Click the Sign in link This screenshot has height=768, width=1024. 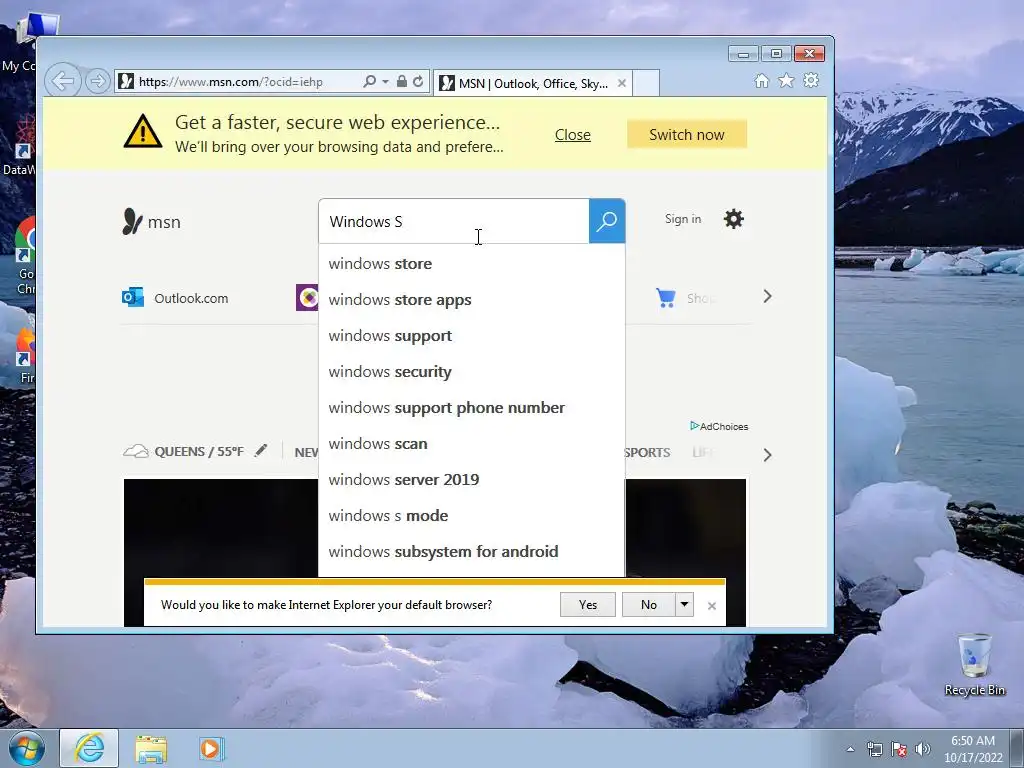[682, 219]
